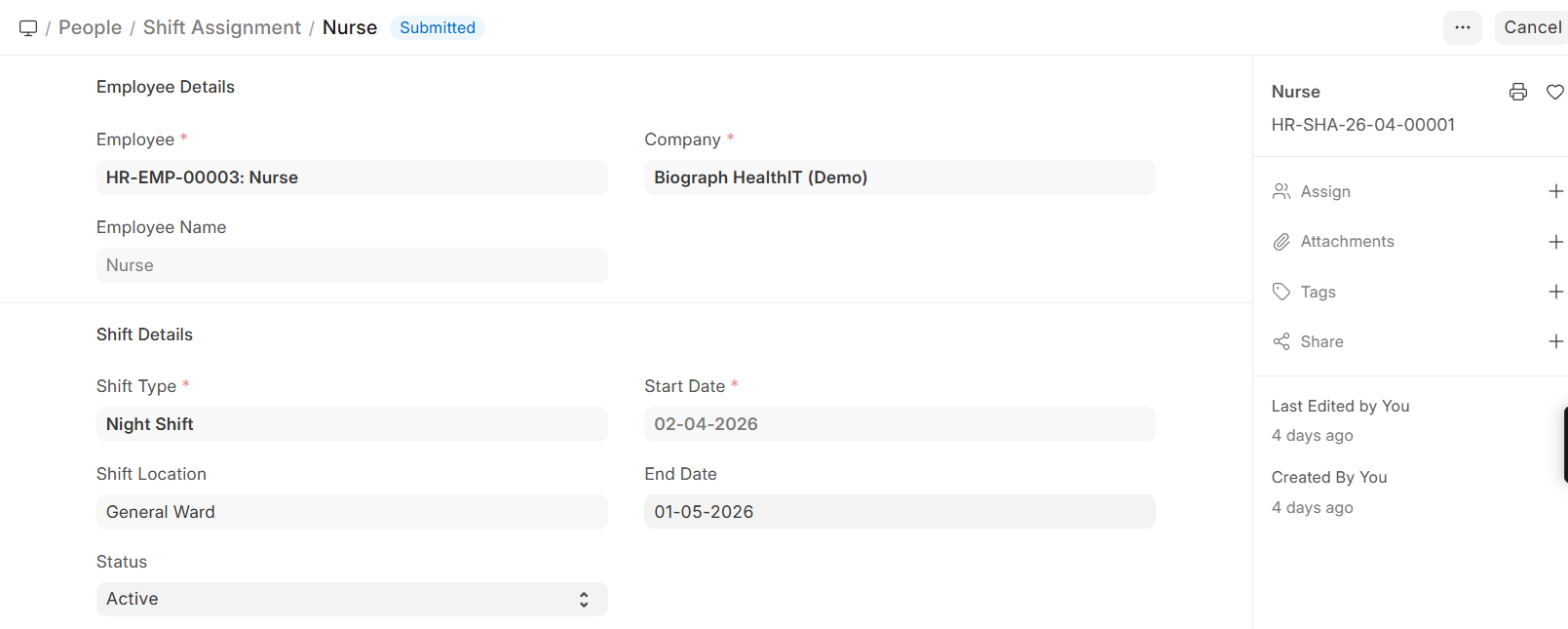The image size is (1568, 629).
Task: Click the Tags label icon
Action: coord(1281,292)
